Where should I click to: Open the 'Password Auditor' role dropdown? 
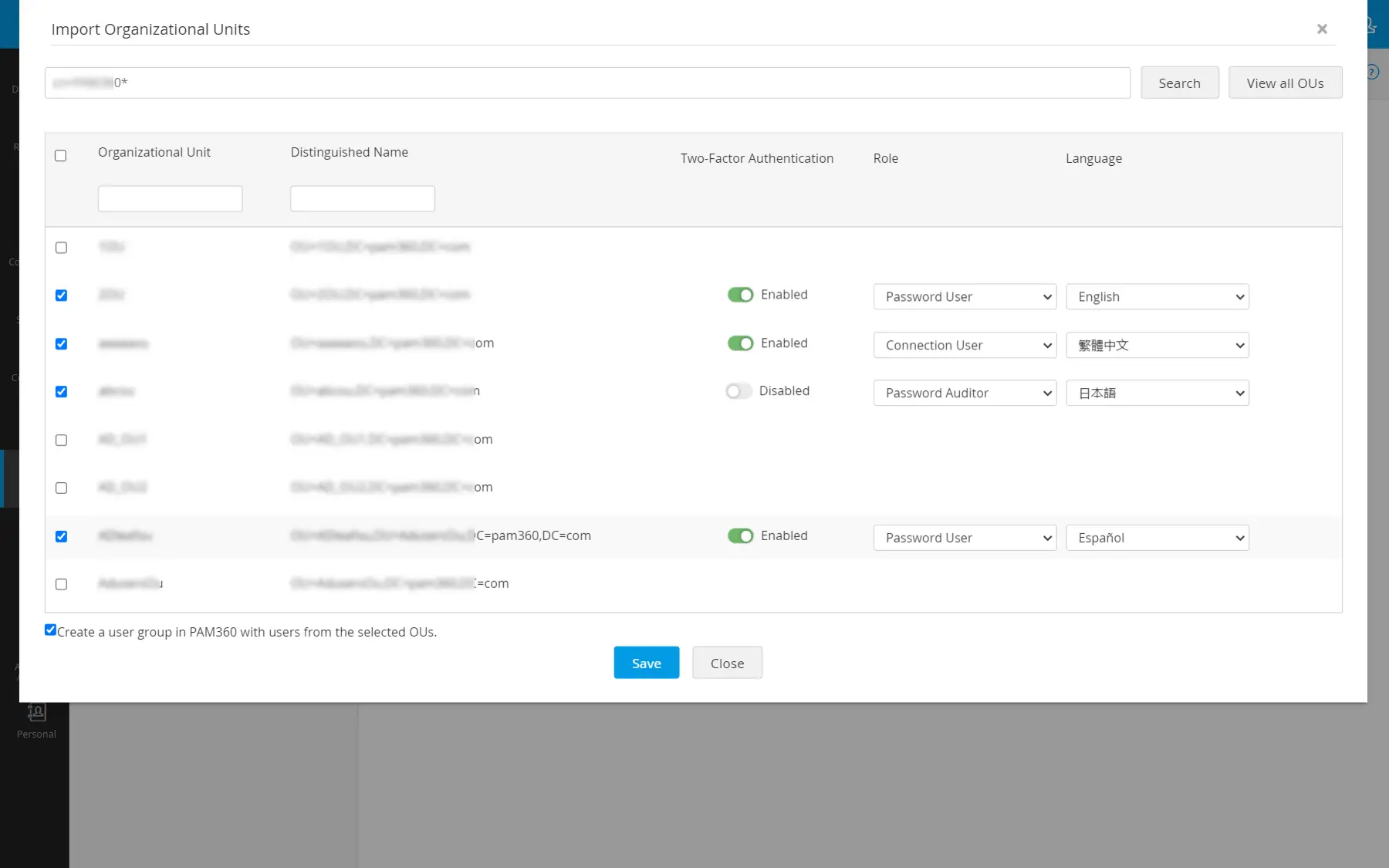(964, 393)
